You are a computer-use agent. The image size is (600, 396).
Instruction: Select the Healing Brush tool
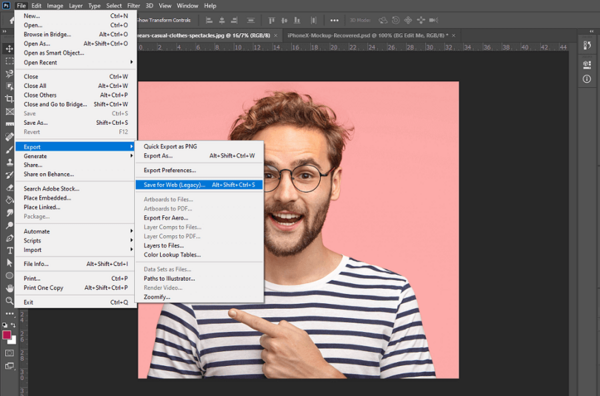(9, 137)
